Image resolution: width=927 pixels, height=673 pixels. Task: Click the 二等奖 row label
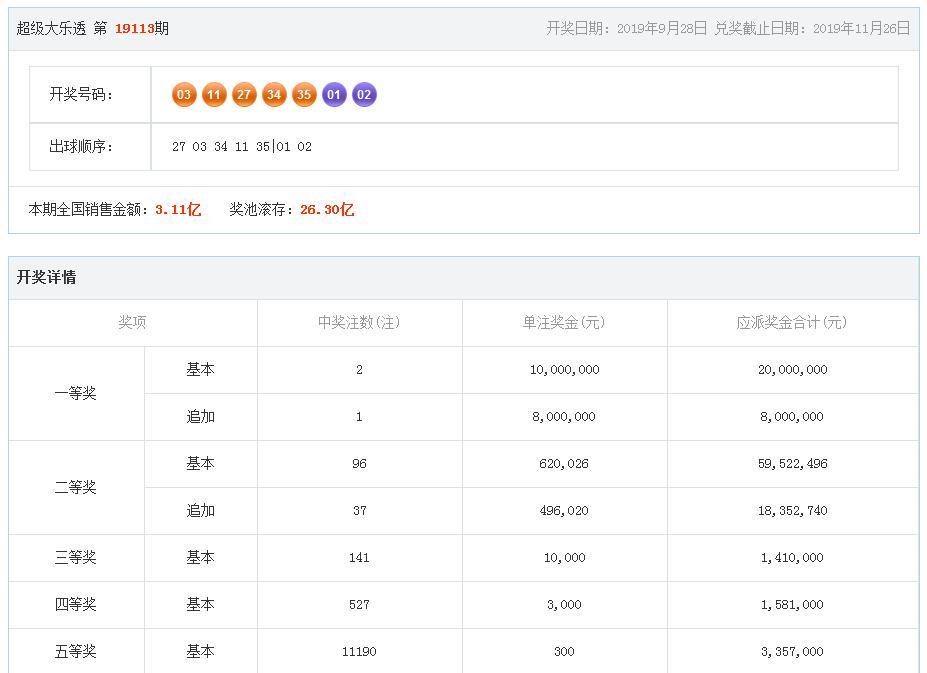pos(76,487)
